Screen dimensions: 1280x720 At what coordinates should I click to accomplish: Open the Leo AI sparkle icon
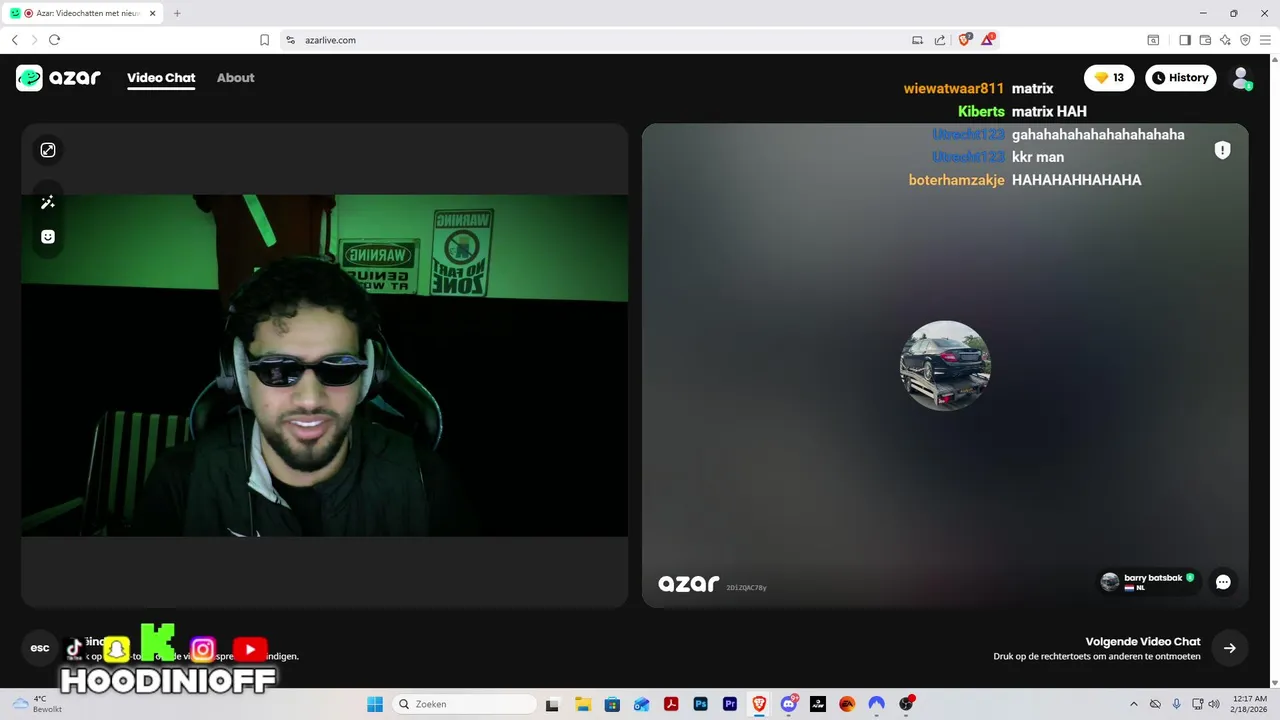tap(1225, 40)
